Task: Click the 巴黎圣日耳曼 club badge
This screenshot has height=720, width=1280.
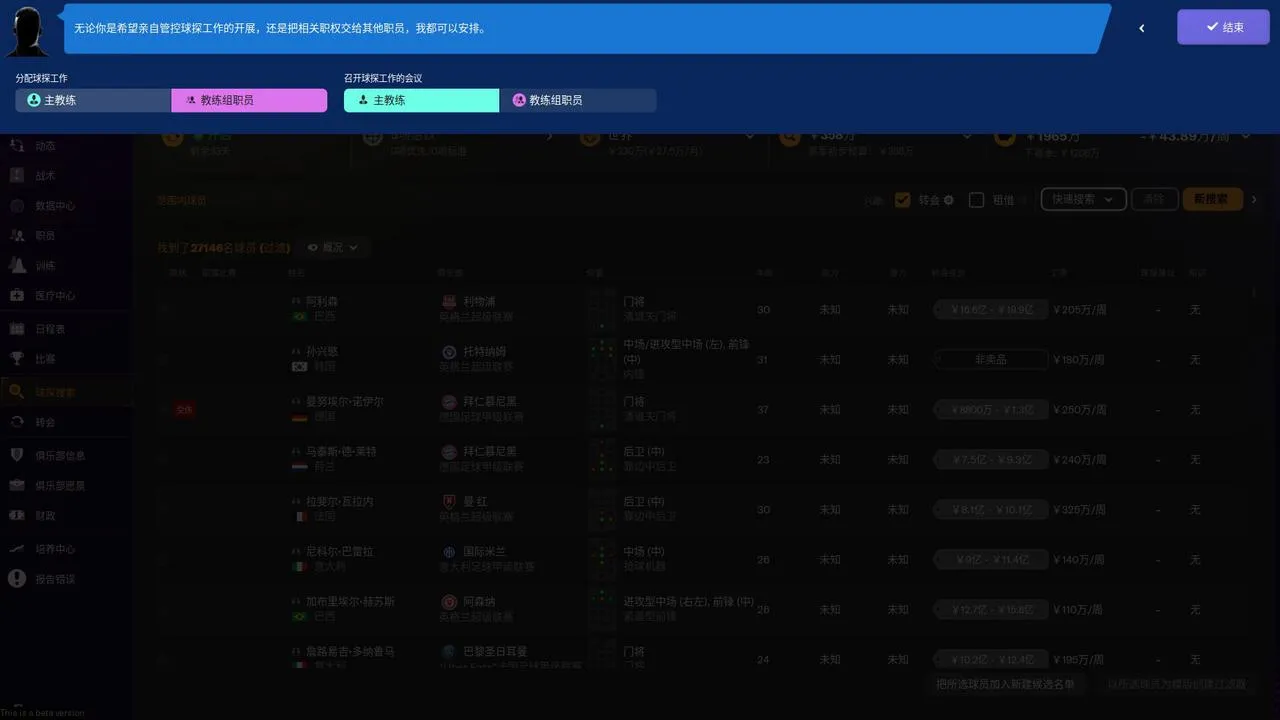Action: click(x=449, y=652)
